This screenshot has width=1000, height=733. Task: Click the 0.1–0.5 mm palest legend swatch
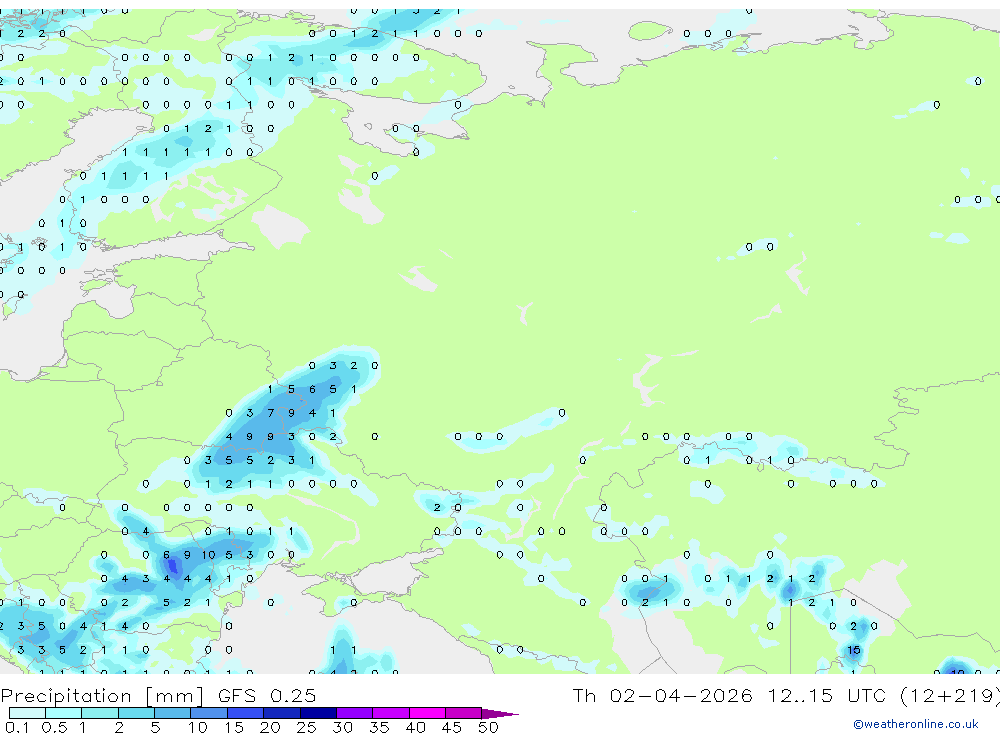click(x=27, y=713)
